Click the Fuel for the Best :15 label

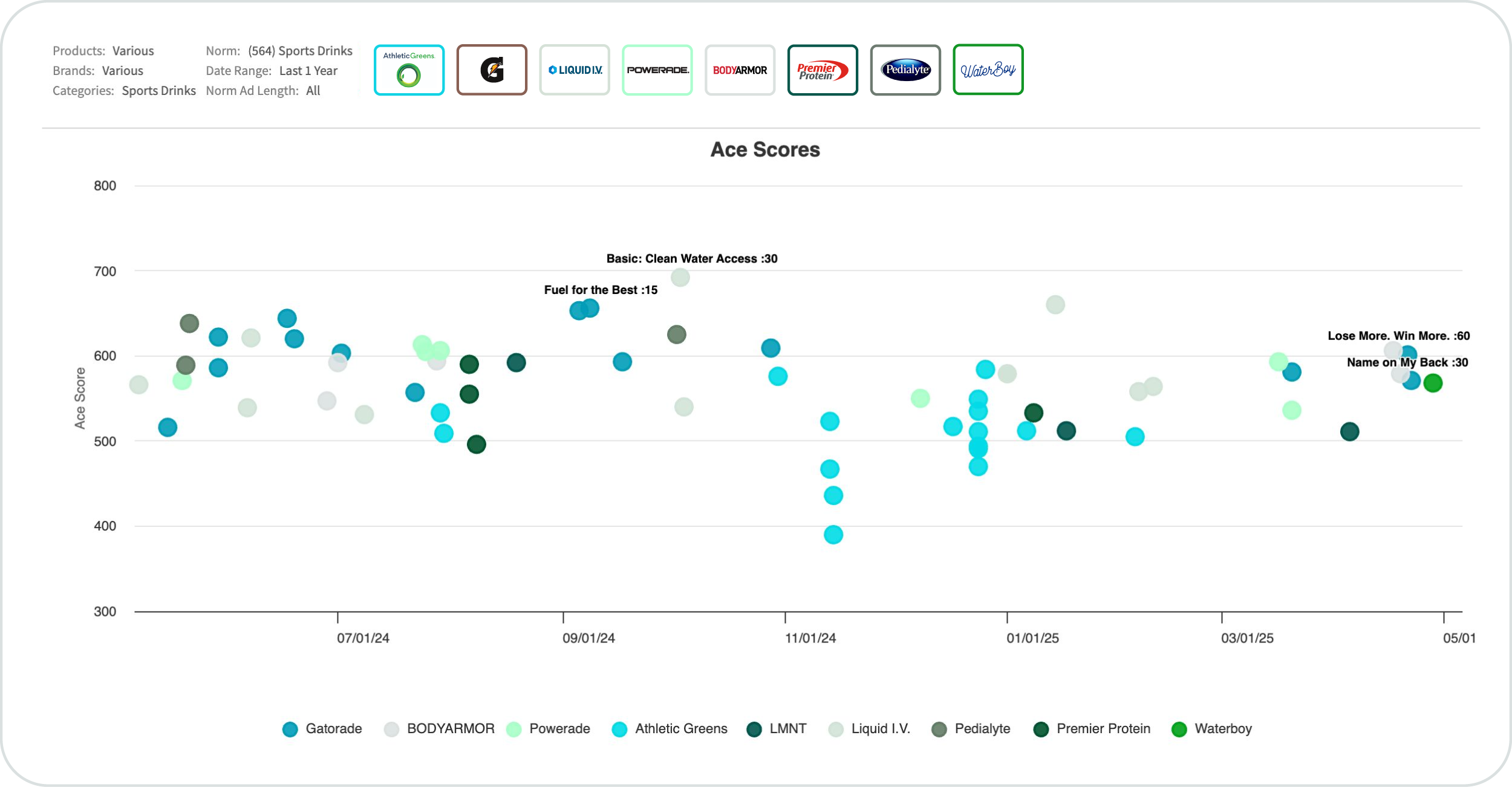(x=601, y=290)
